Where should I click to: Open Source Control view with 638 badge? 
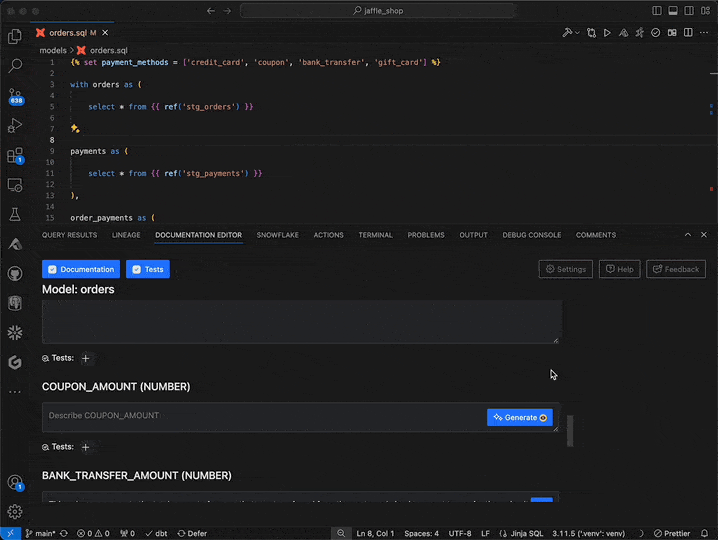pos(15,96)
